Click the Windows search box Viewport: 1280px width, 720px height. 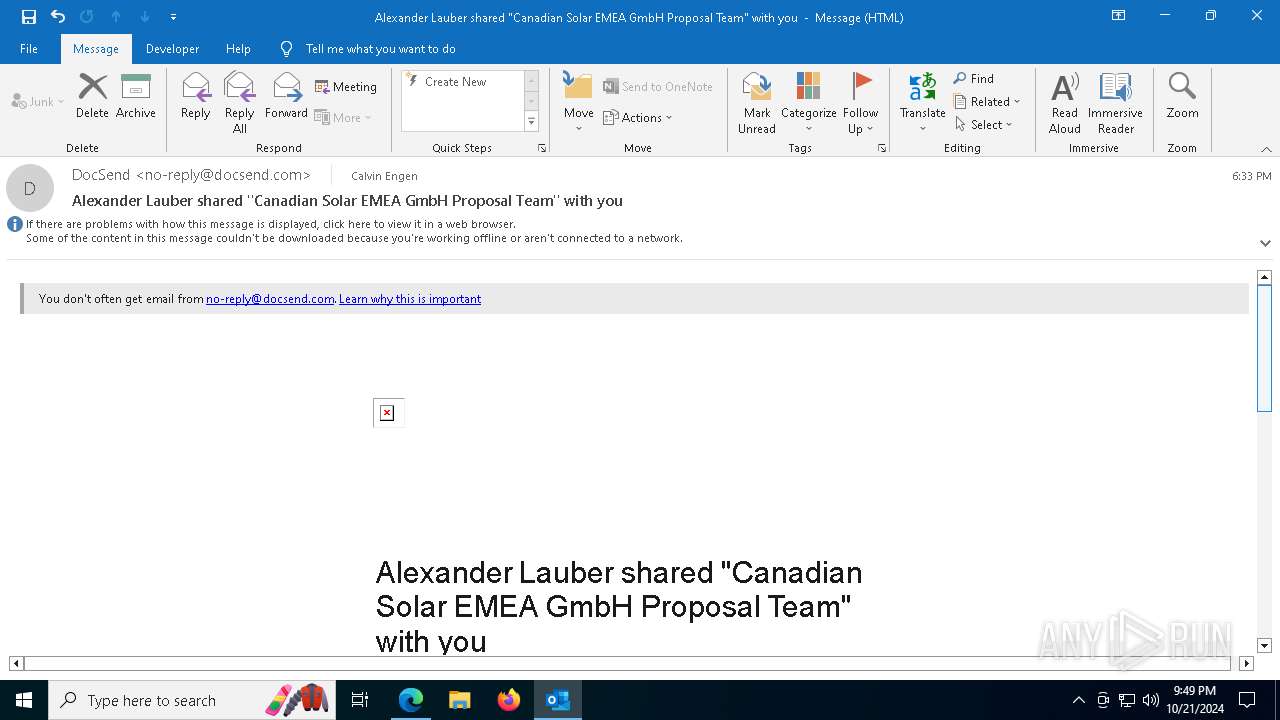click(x=190, y=700)
